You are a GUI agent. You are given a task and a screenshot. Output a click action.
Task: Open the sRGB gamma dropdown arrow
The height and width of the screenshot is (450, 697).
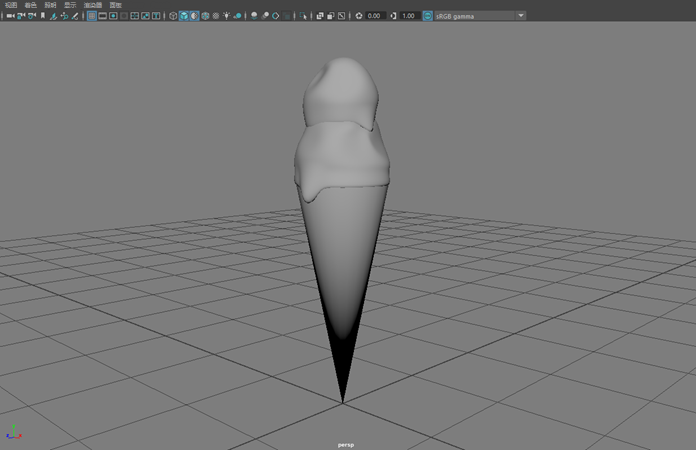point(521,16)
